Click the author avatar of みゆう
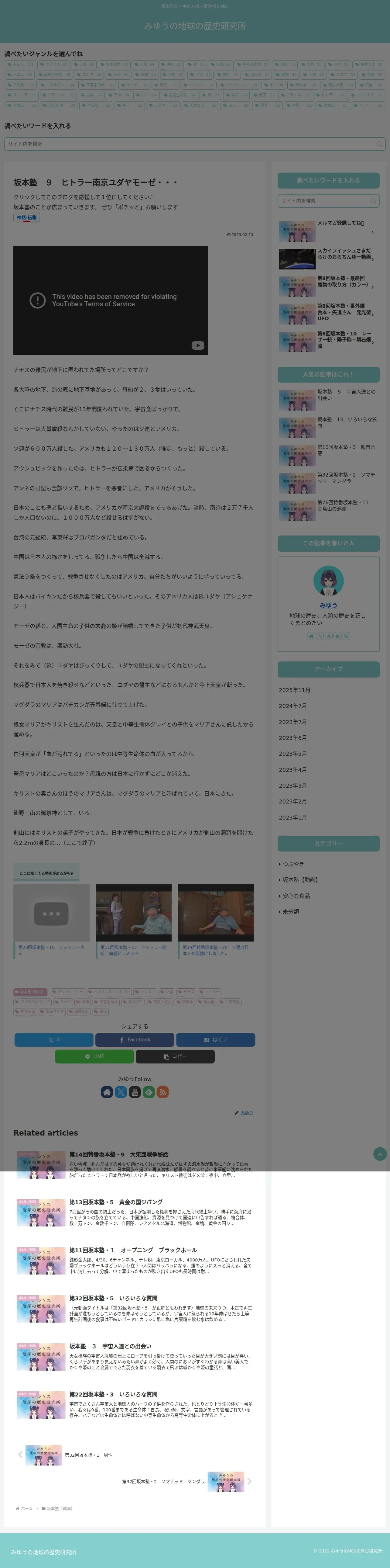The width and height of the screenshot is (390, 1568). click(x=329, y=581)
